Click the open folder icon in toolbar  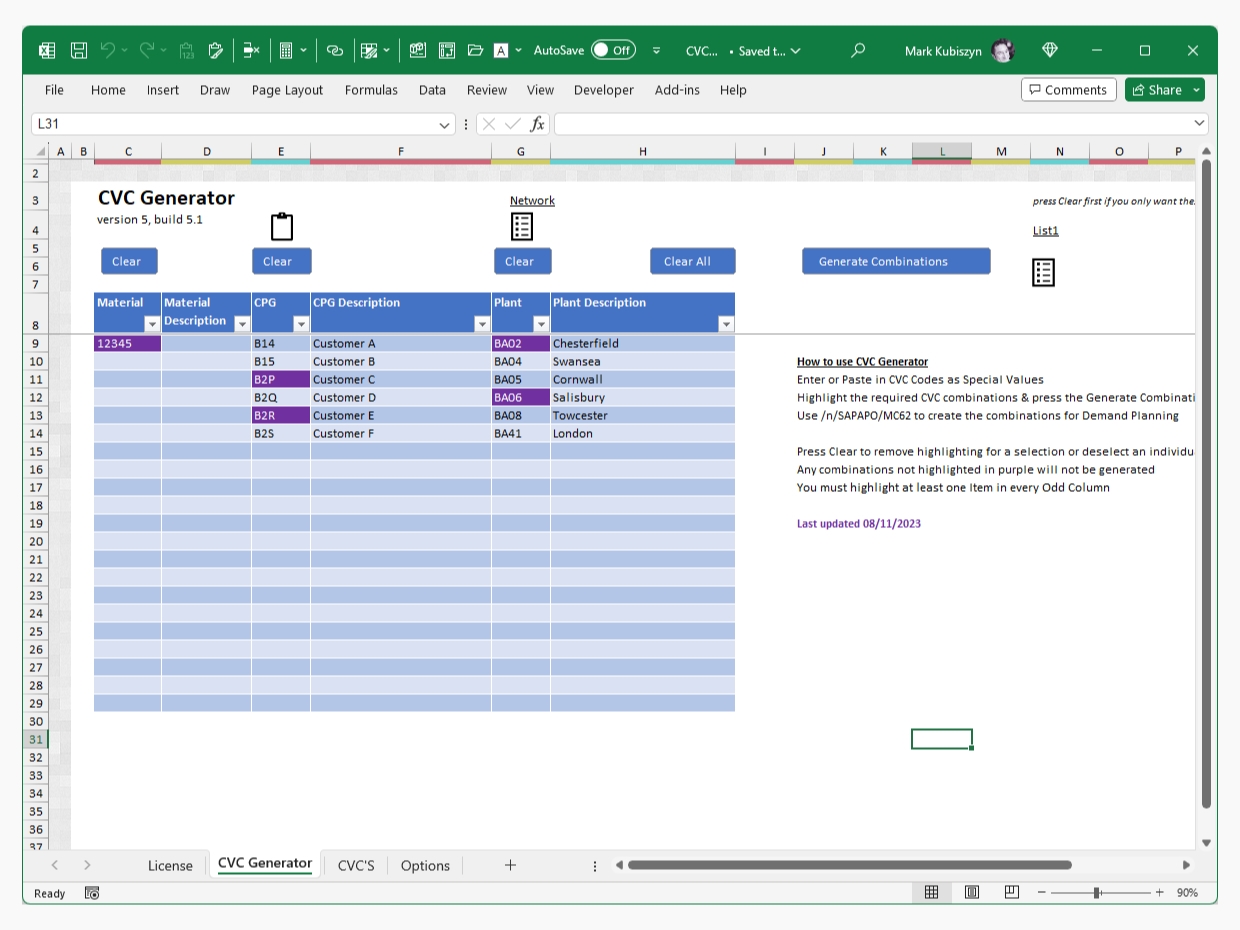(475, 50)
